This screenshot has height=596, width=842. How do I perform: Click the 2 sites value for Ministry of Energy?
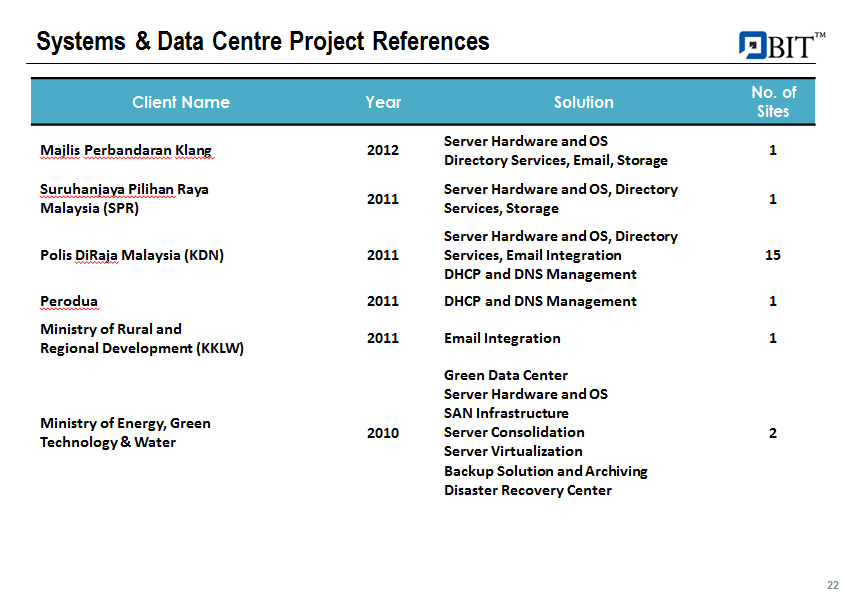(773, 433)
